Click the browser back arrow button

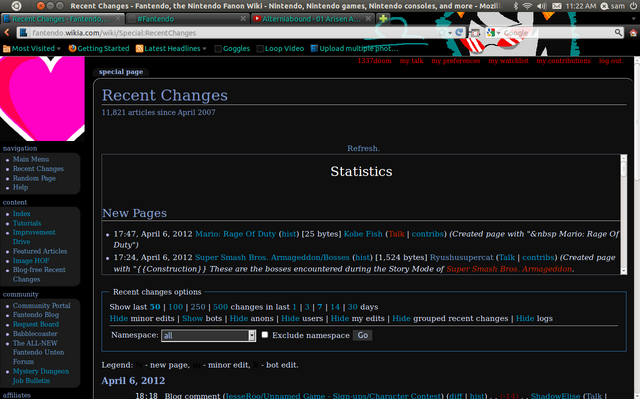click(7, 33)
